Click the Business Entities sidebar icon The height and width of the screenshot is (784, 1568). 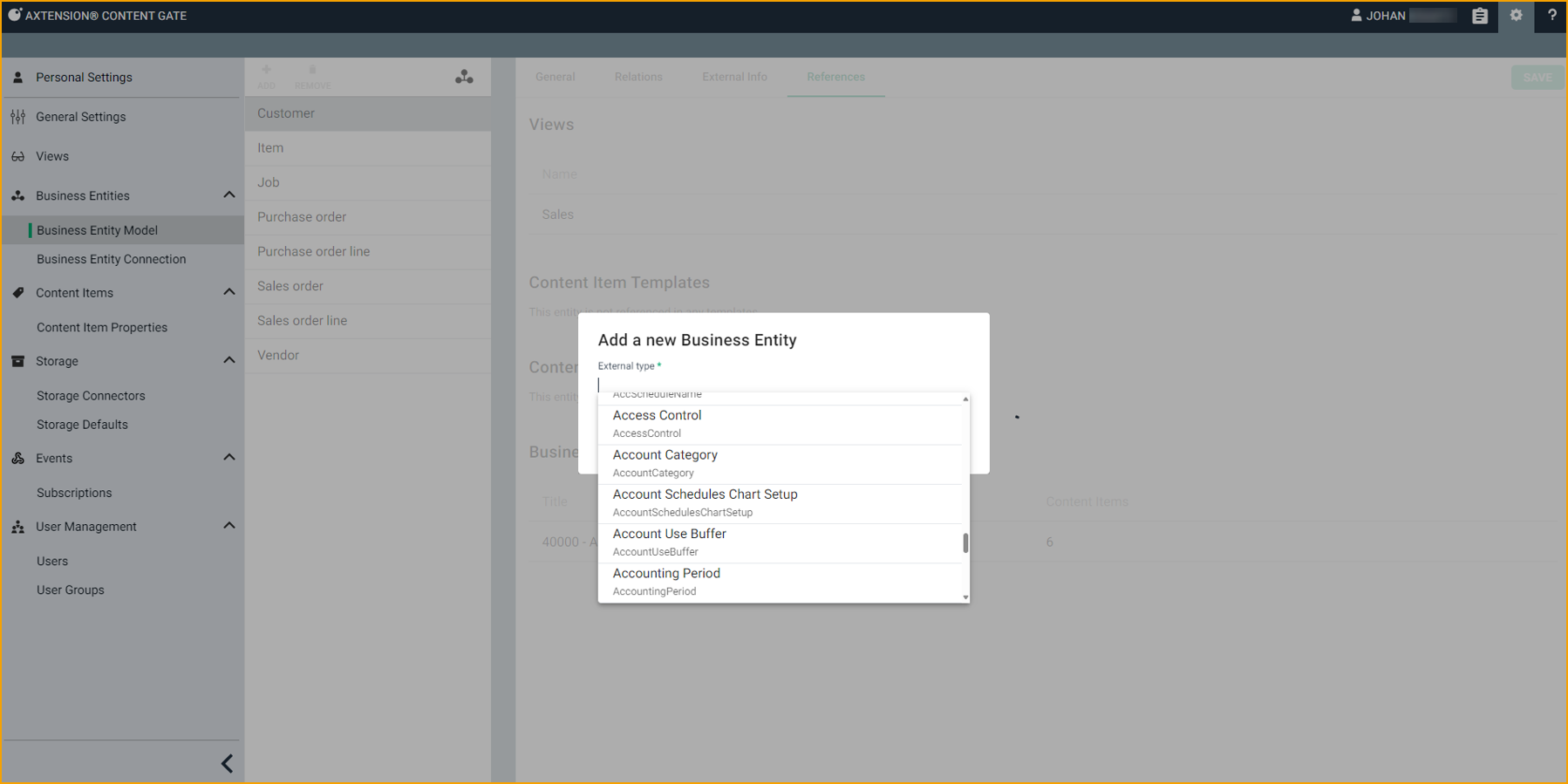[x=17, y=196]
